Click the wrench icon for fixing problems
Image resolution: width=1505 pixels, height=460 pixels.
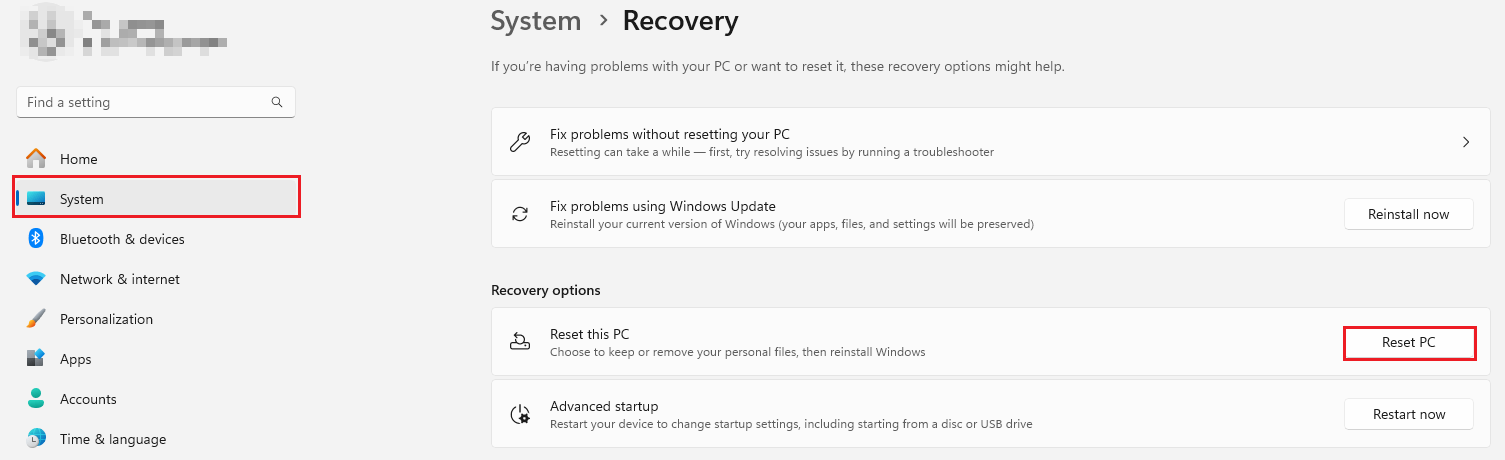(x=520, y=142)
